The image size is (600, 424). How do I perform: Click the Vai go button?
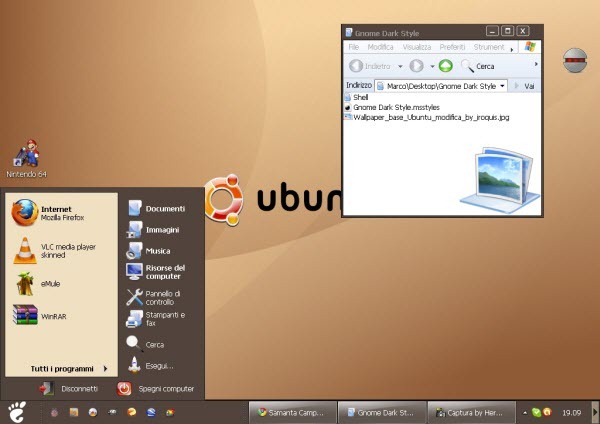pyautogui.click(x=525, y=86)
